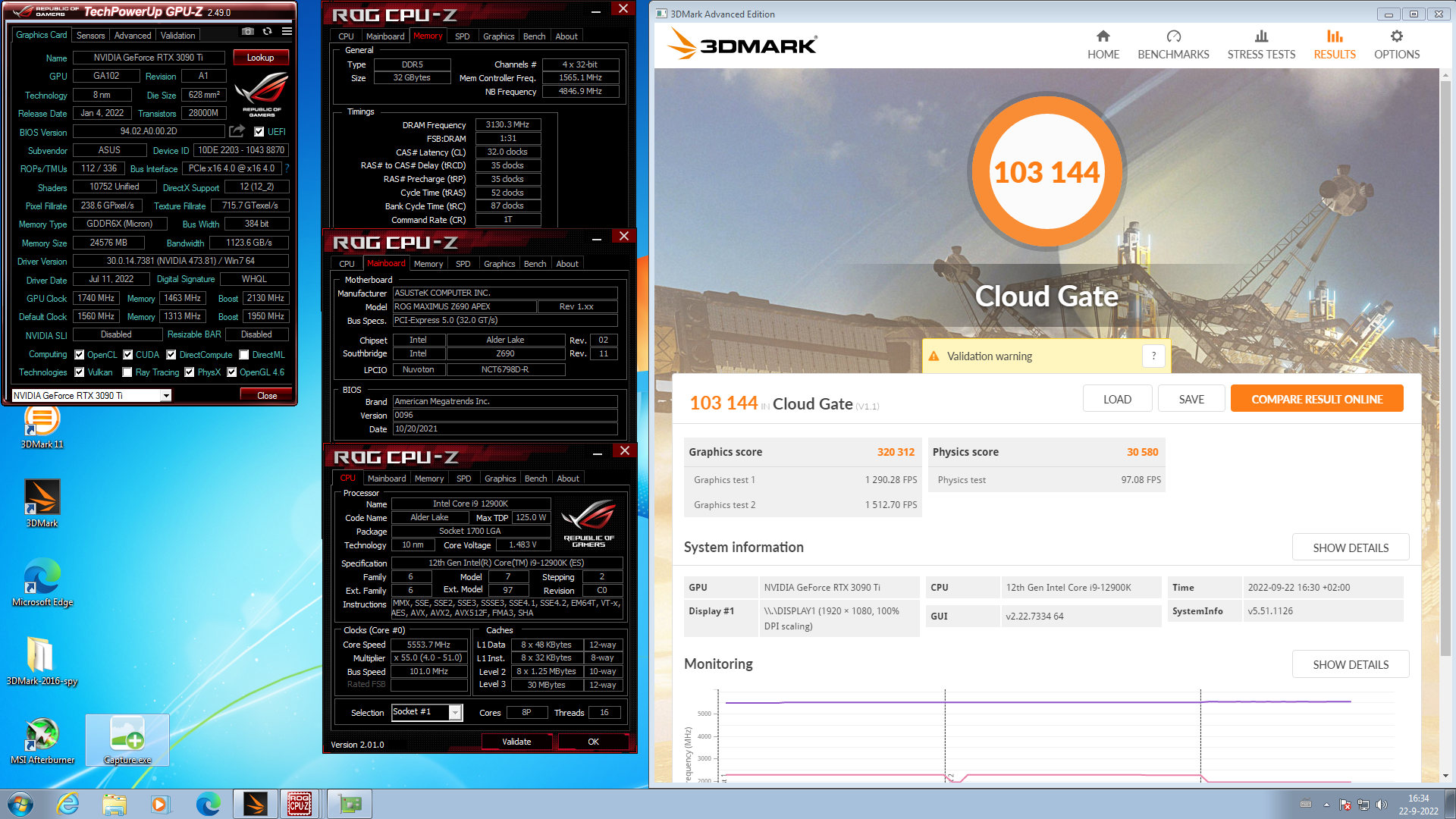This screenshot has height=819, width=1456.
Task: Show details for Monitoring
Action: point(1351,664)
